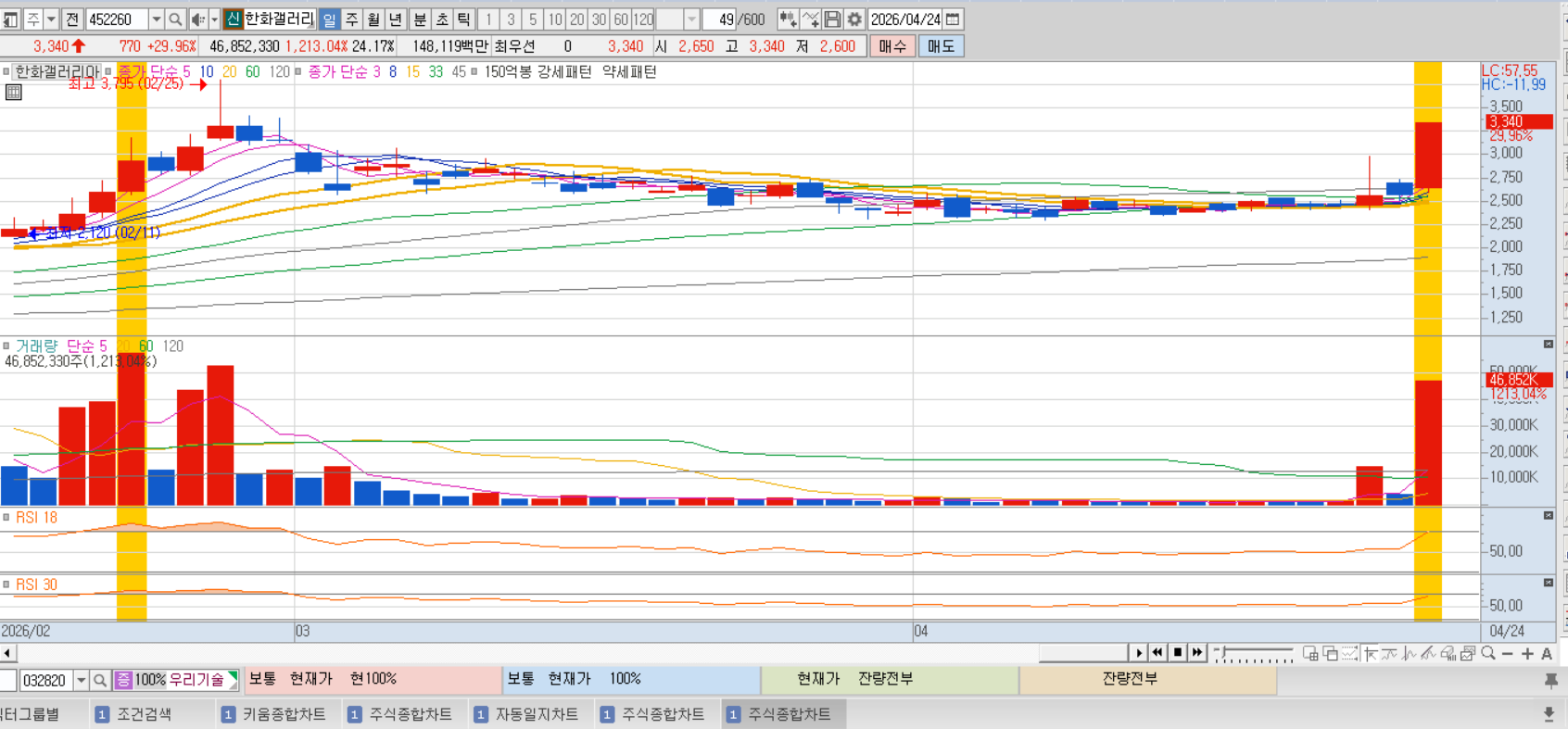Image resolution: width=1568 pixels, height=729 pixels.
Task: Toggle the green 신 indicator button
Action: pyautogui.click(x=234, y=19)
